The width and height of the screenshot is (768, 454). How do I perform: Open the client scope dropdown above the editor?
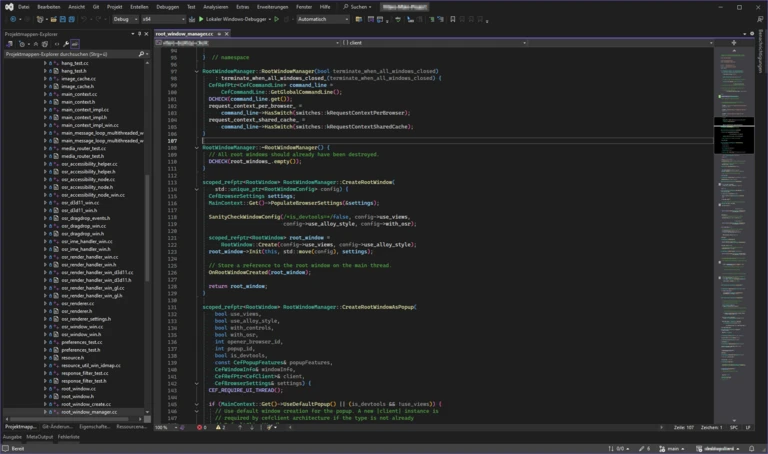click(x=434, y=43)
